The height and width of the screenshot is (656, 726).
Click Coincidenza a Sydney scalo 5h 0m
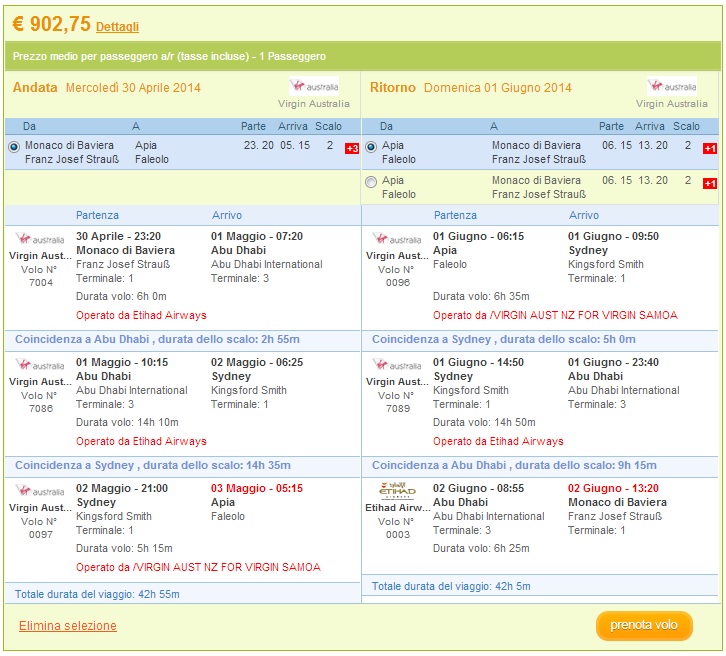coord(504,339)
